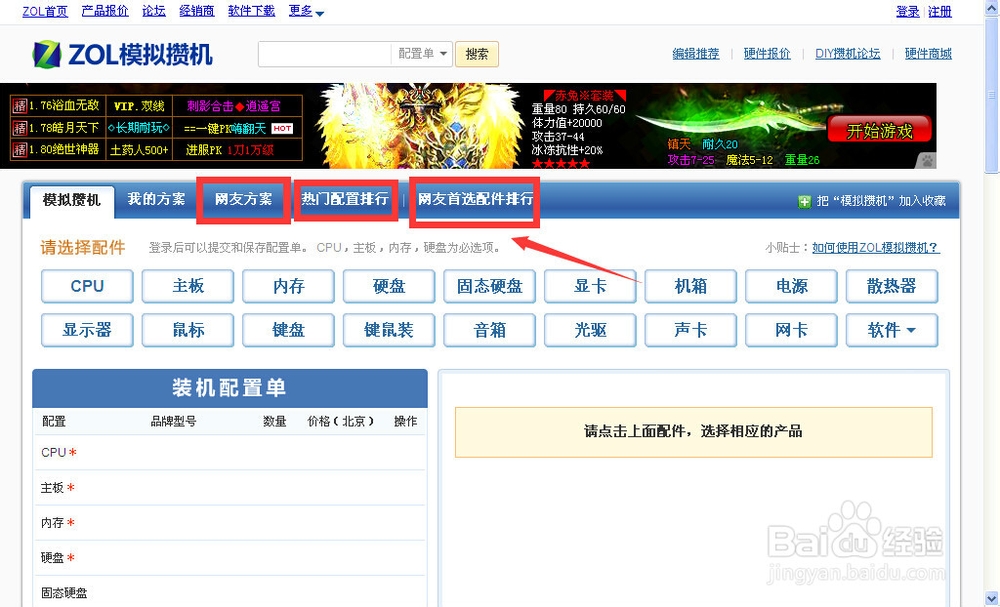Switch to the 模拟攒机 tab

tap(71, 200)
